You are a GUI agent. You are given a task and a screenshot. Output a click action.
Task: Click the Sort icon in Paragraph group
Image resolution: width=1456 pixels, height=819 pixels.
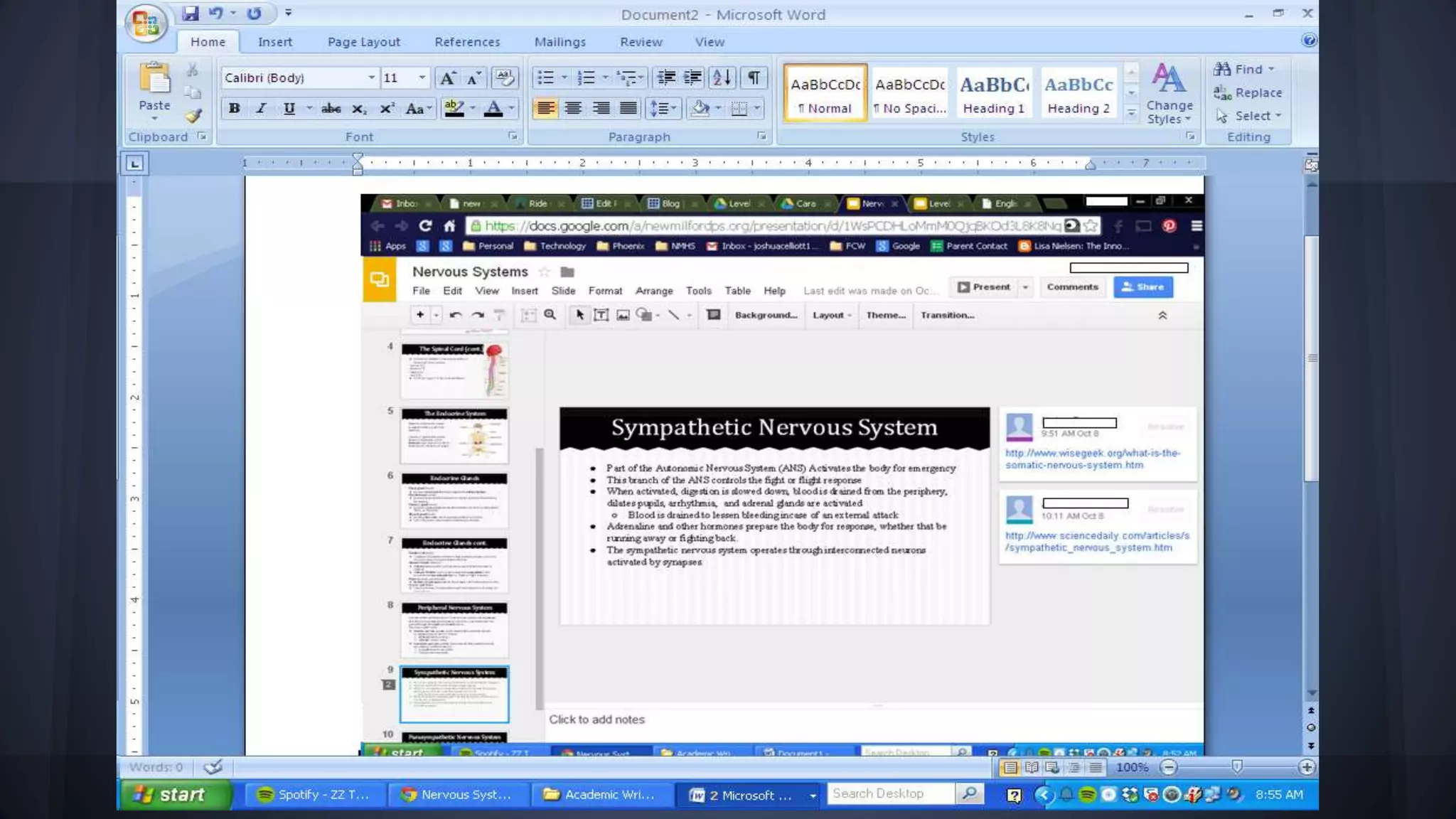[x=722, y=77]
